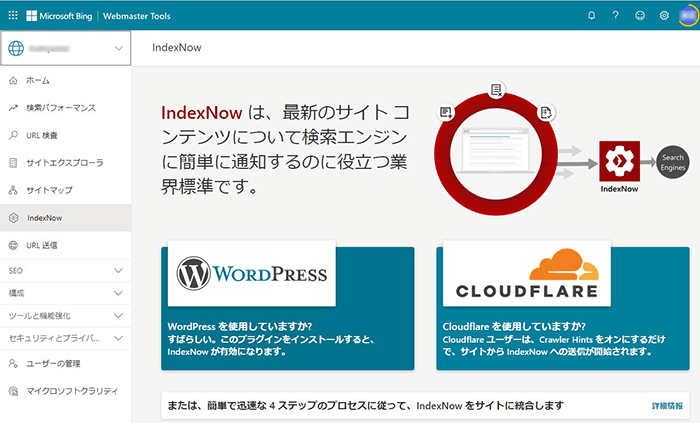Viewport: 700px width, 423px height.
Task: Click the Microsoft Bing logo
Action: pos(59,16)
